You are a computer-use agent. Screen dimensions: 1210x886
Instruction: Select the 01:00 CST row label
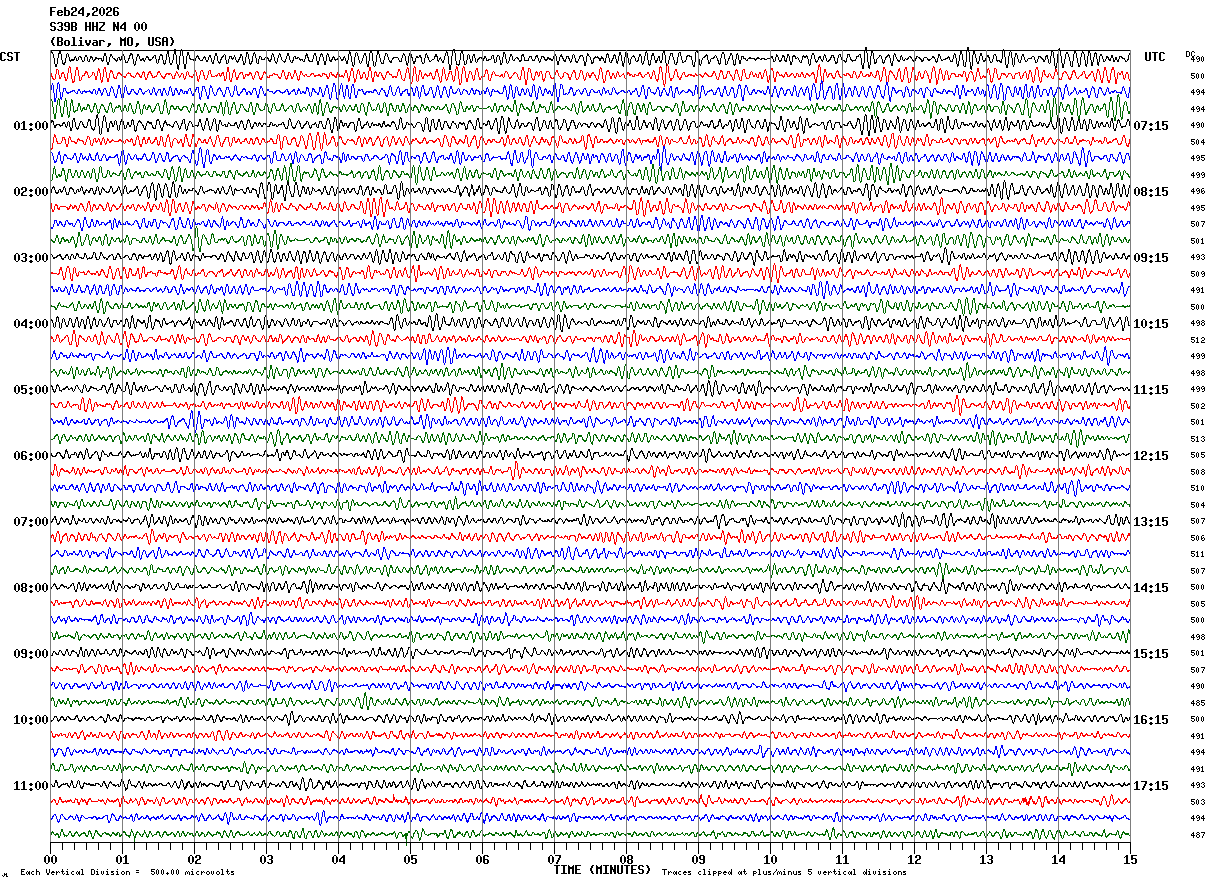pos(30,126)
